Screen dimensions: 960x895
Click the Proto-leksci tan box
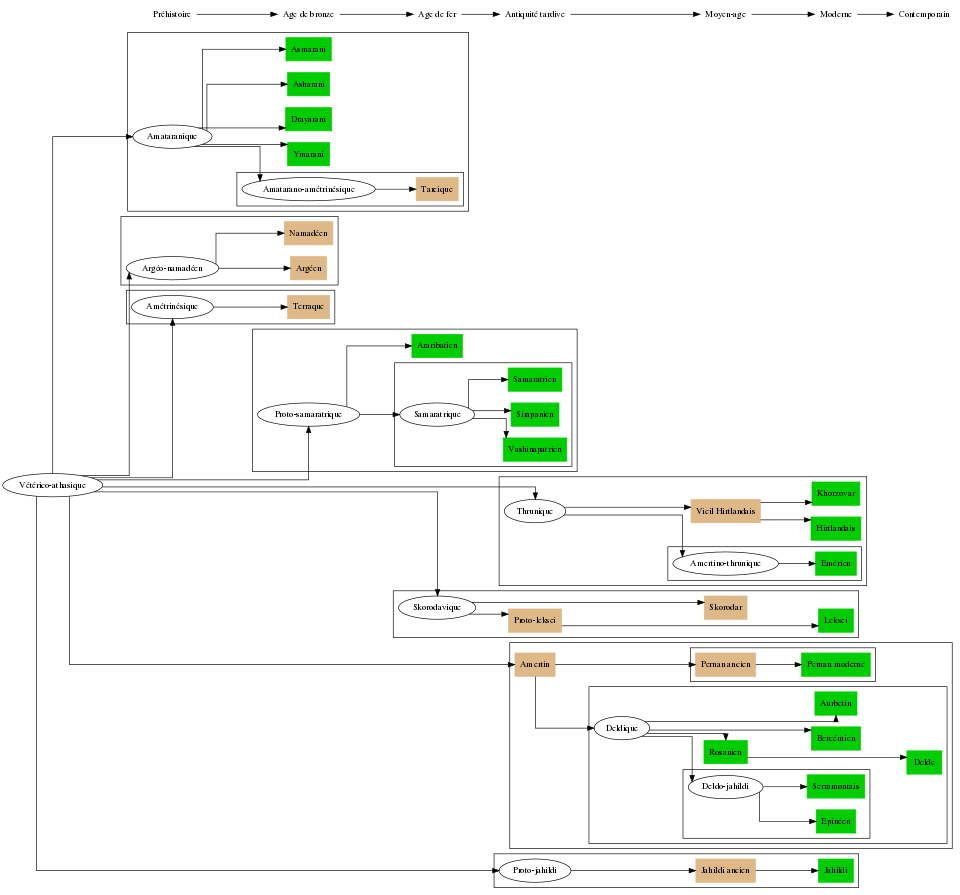point(535,621)
